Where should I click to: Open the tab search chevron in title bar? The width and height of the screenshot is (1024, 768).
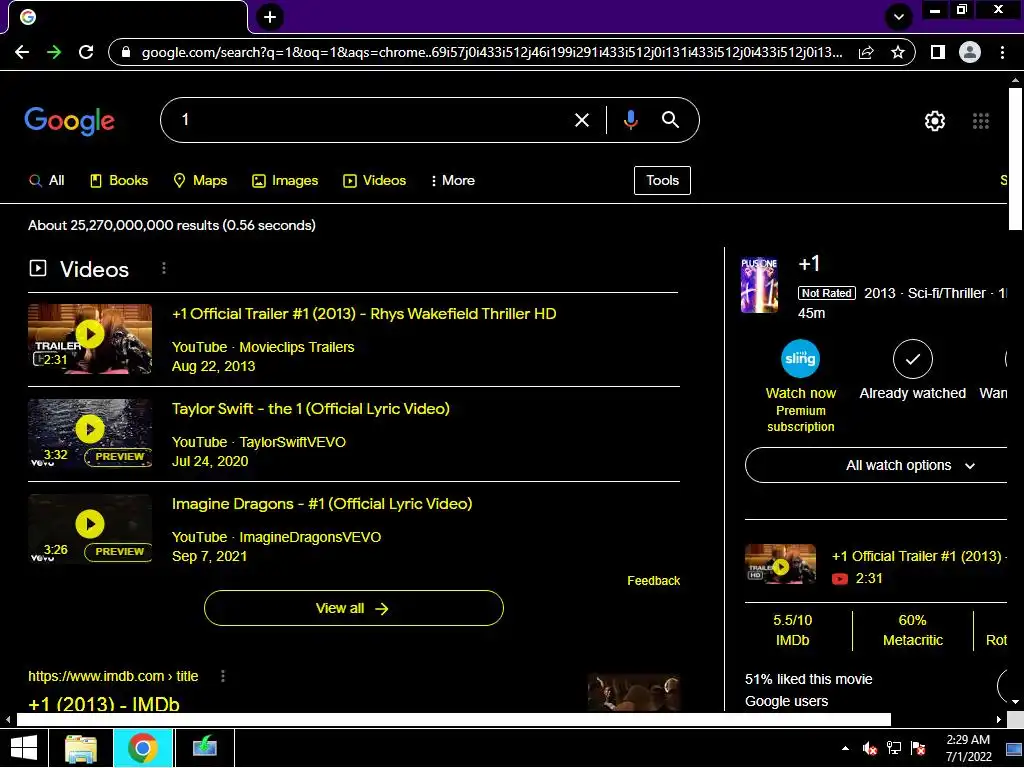click(899, 17)
